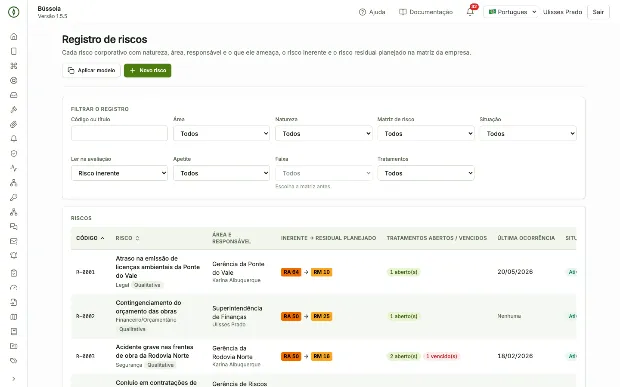620x387 pixels.
Task: Open the mail envelope sidebar icon
Action: 13,241
